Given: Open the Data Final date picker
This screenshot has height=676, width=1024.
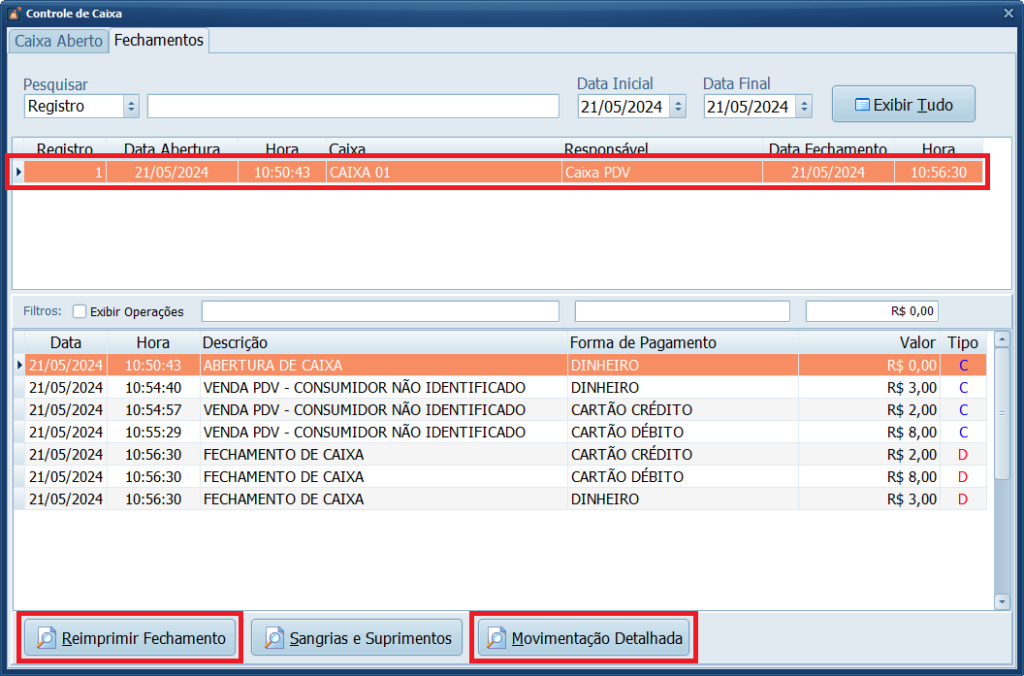Looking at the screenshot, I should point(803,106).
